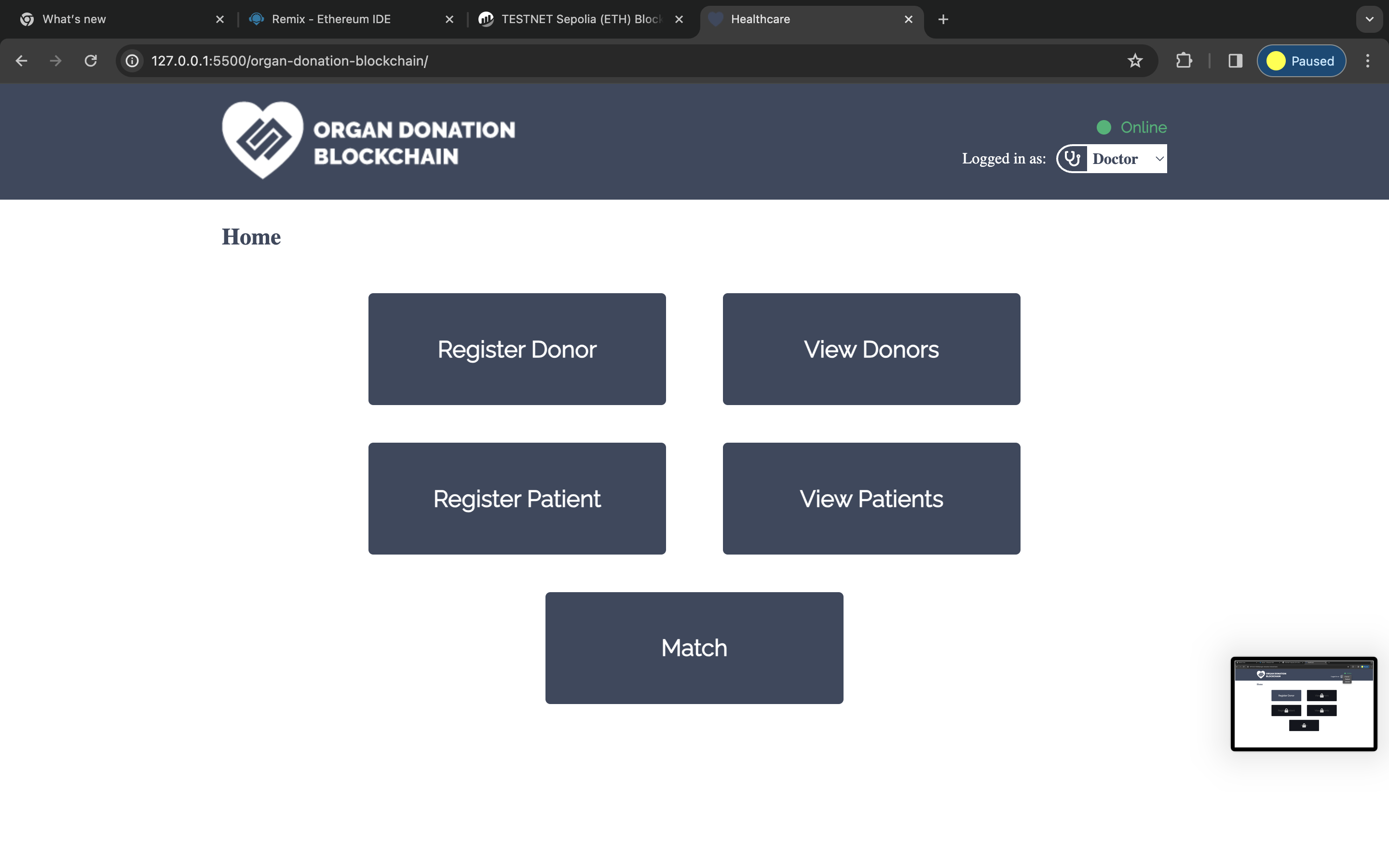Click the back navigation arrow
1389x868 pixels.
coord(22,61)
